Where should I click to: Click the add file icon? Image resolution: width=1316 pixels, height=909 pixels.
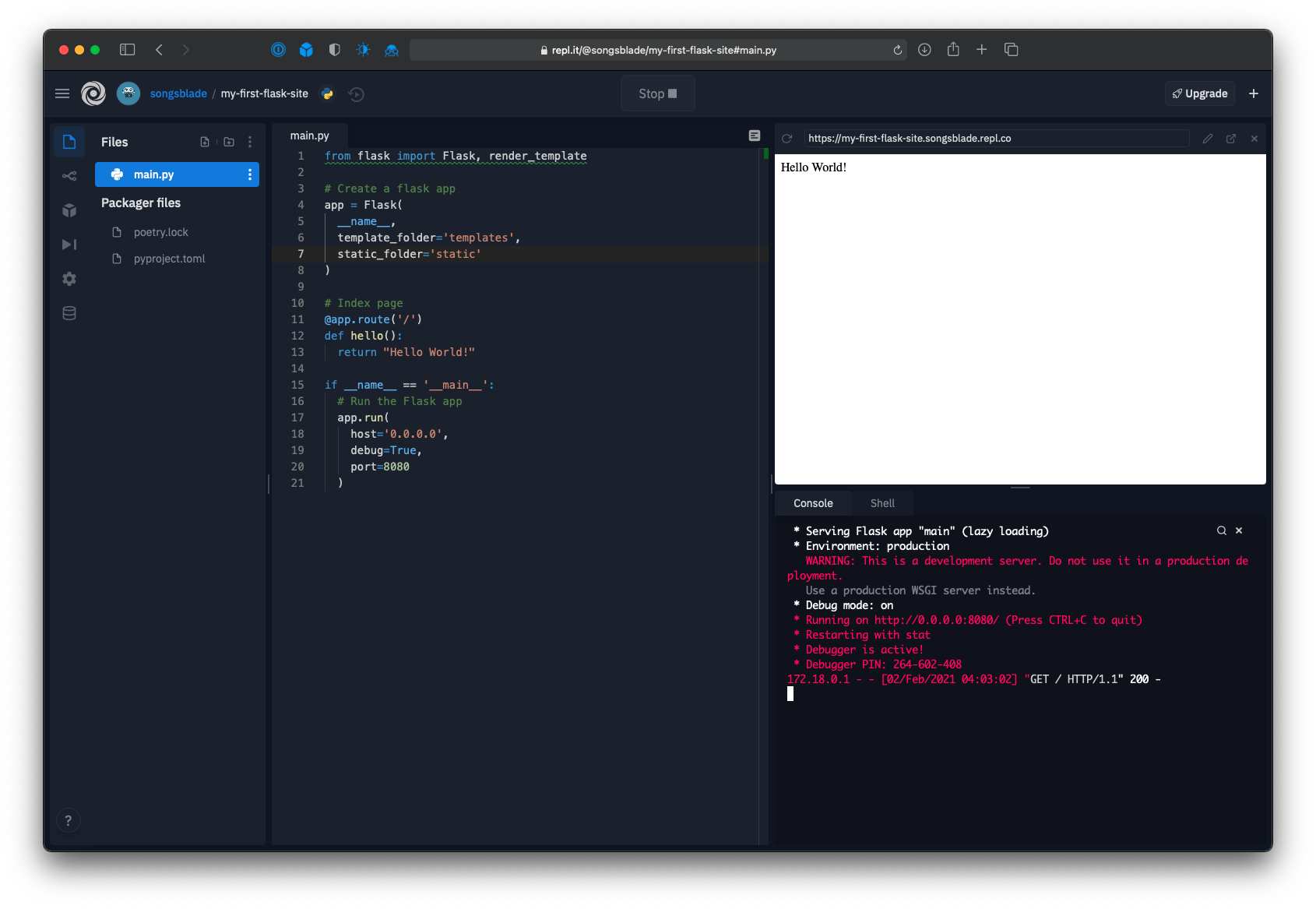click(205, 142)
